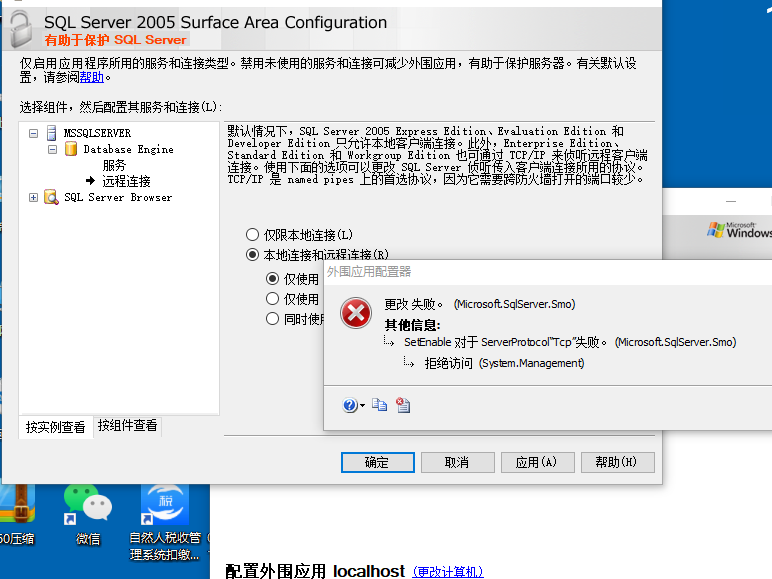Click the Database Engine cylinder icon
This screenshot has height=579, width=772.
coord(71,149)
